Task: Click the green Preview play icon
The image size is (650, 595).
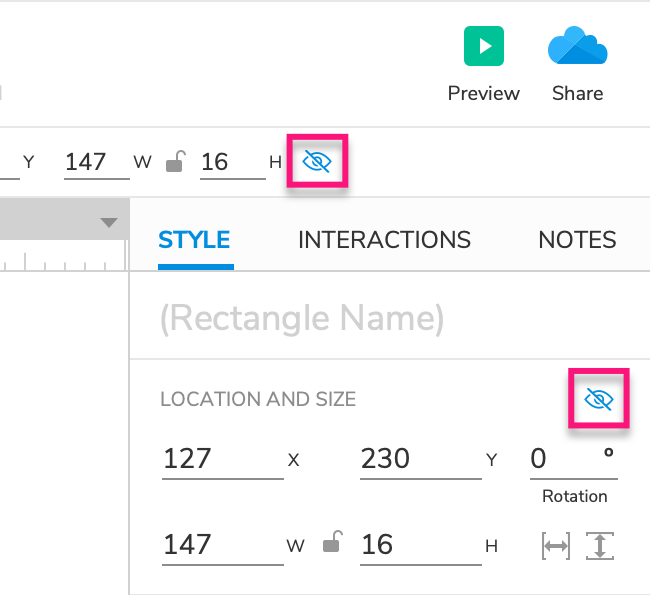Action: (484, 47)
